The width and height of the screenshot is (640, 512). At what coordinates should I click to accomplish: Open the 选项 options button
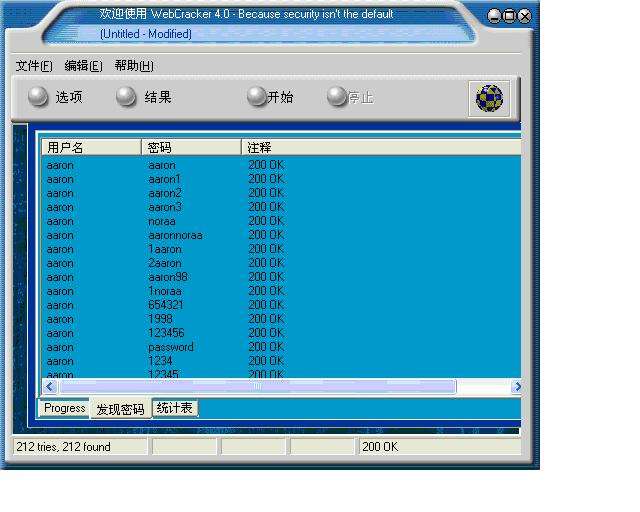tap(55, 97)
